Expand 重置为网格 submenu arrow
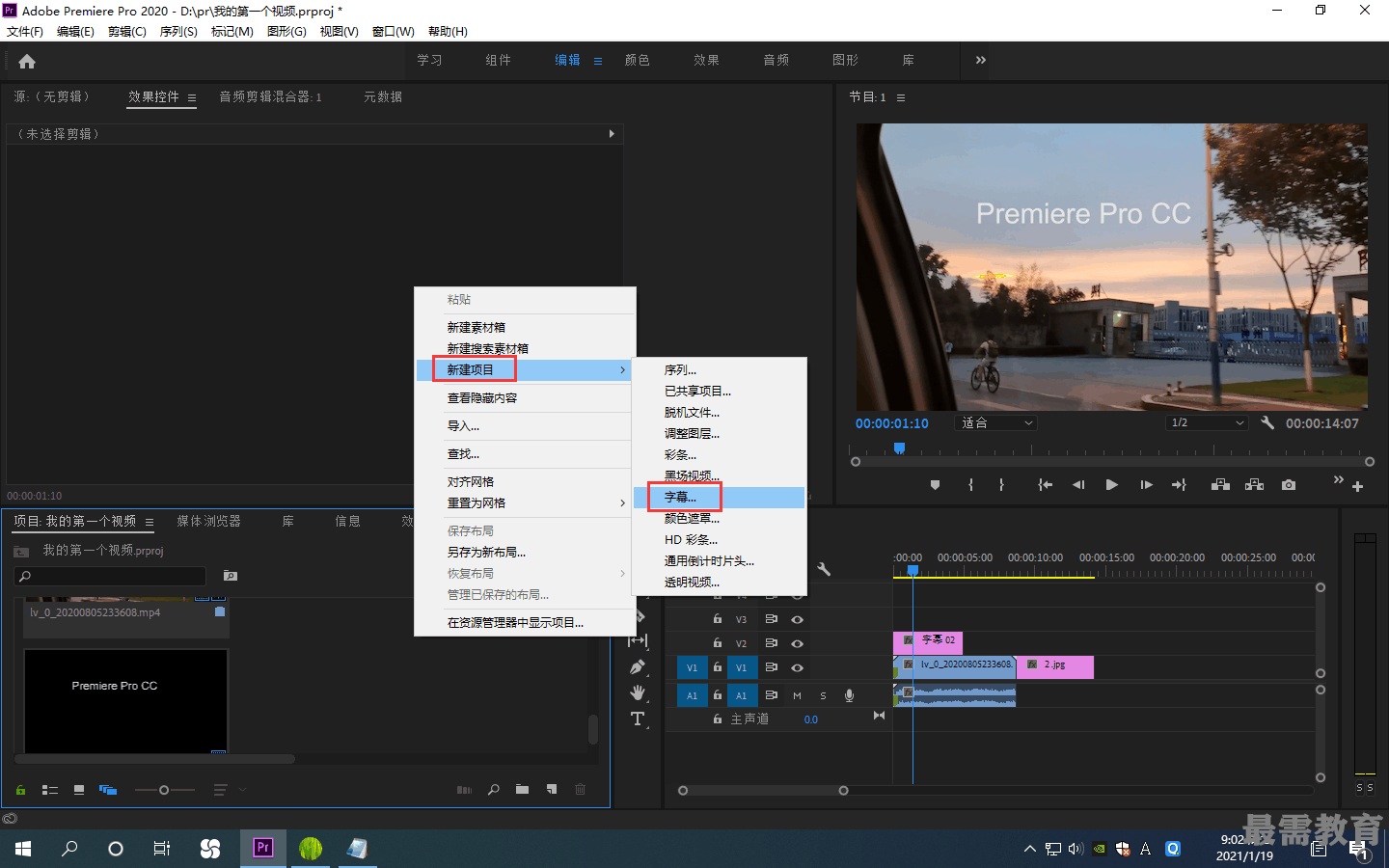Viewport: 1389px width, 868px height. 622,503
